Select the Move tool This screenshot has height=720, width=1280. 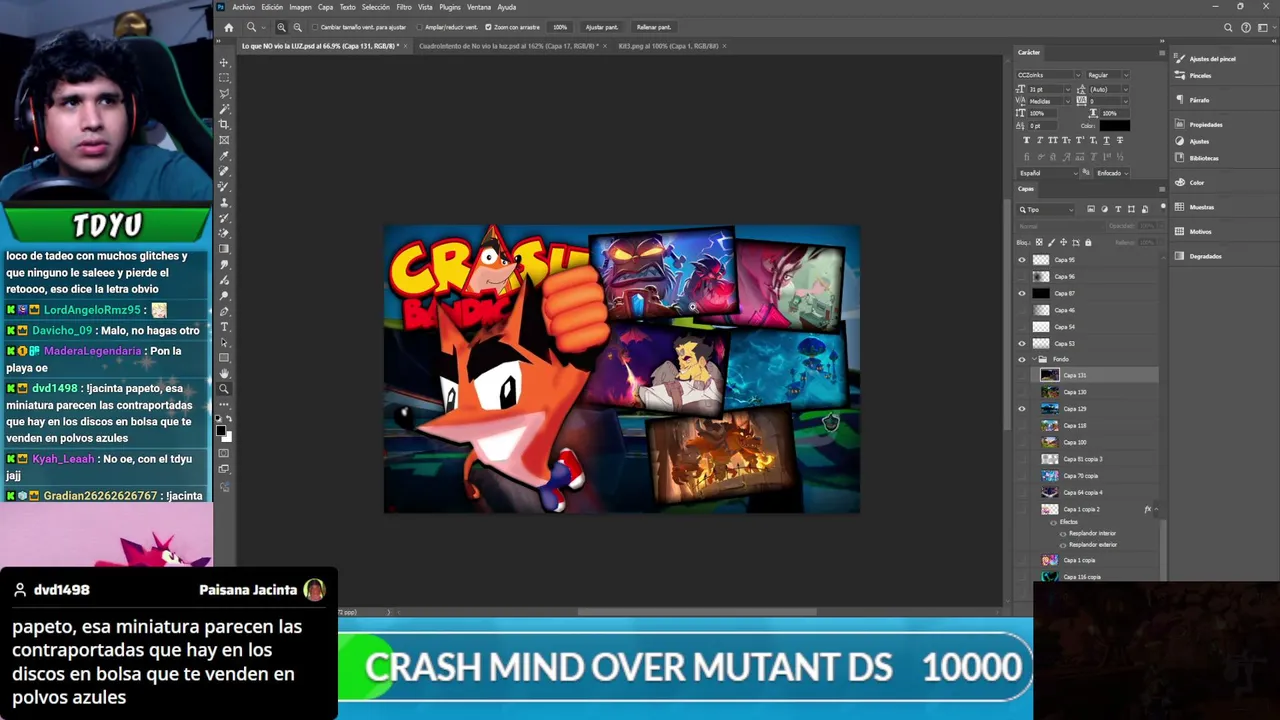(224, 62)
